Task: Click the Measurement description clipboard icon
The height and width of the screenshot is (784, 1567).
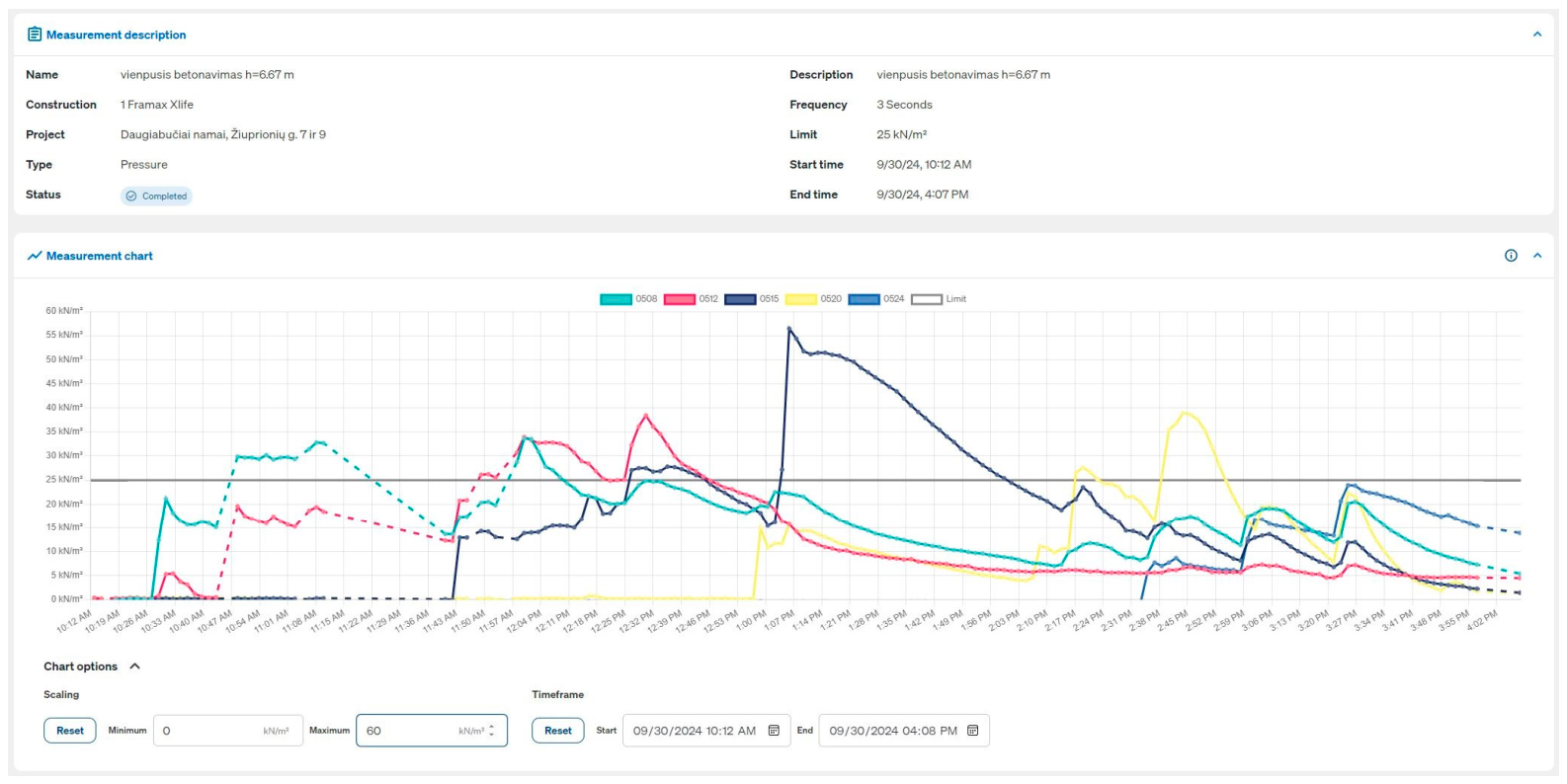Action: (x=35, y=35)
